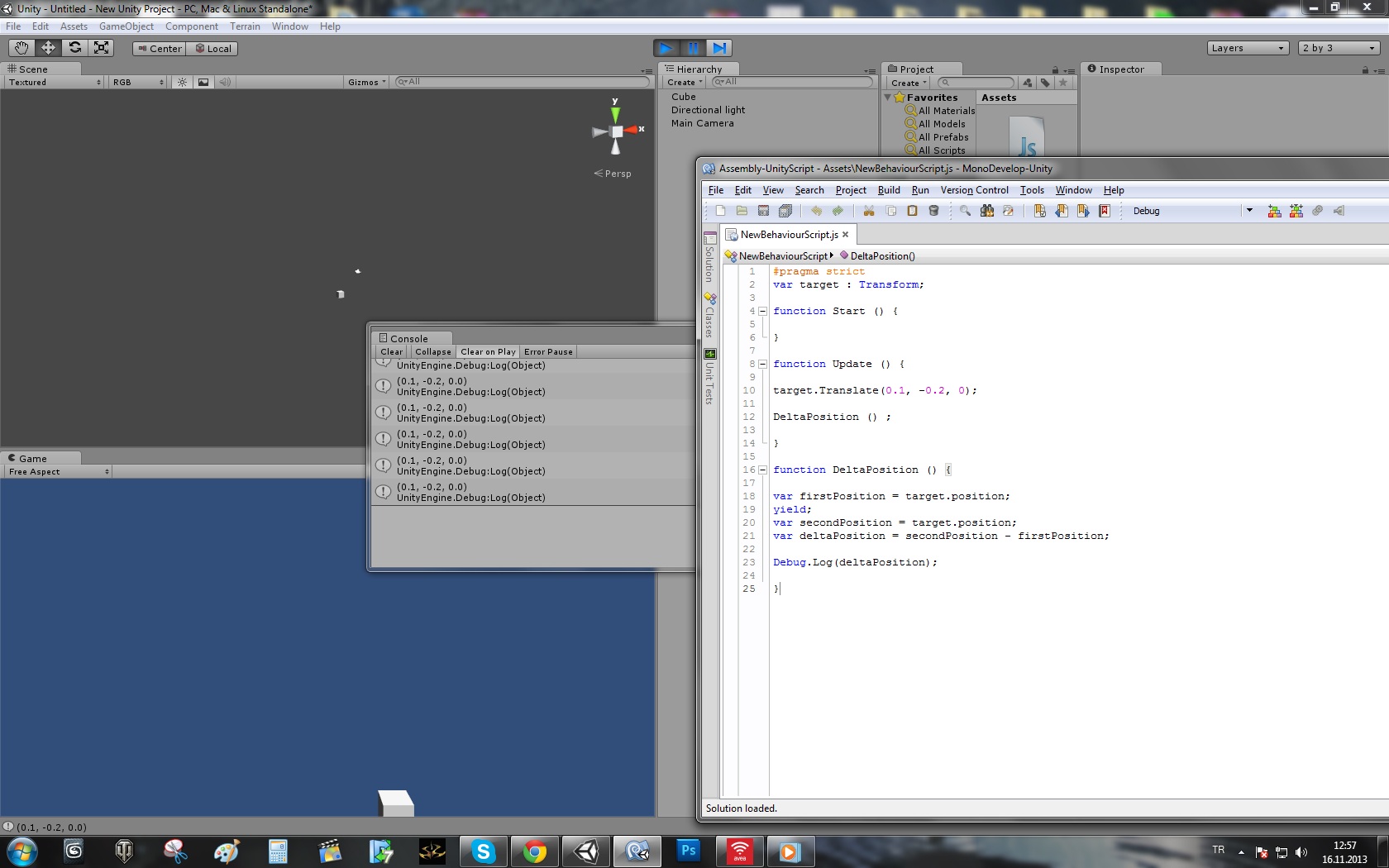This screenshot has height=868, width=1389.
Task: Select the Rotate tool
Action: [x=75, y=48]
